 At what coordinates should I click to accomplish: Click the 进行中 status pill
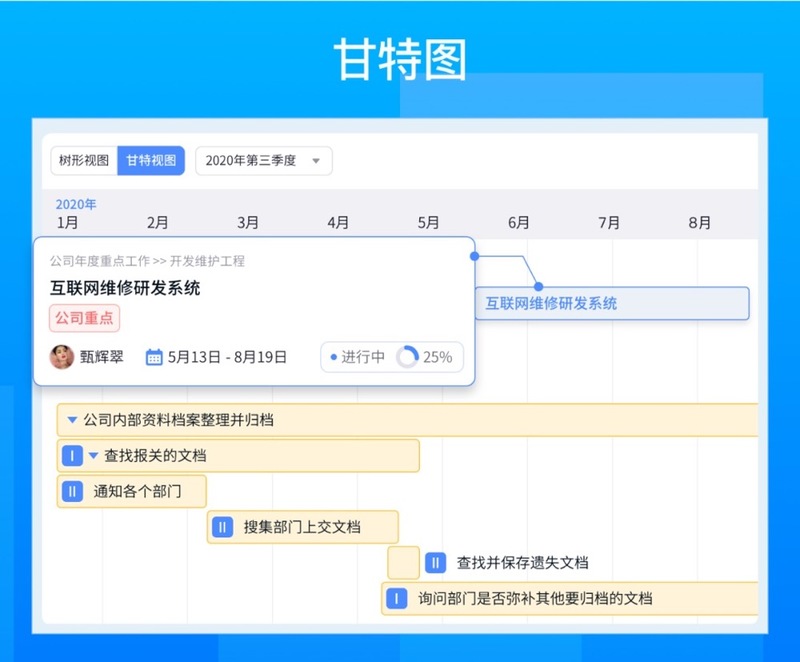pyautogui.click(x=357, y=357)
